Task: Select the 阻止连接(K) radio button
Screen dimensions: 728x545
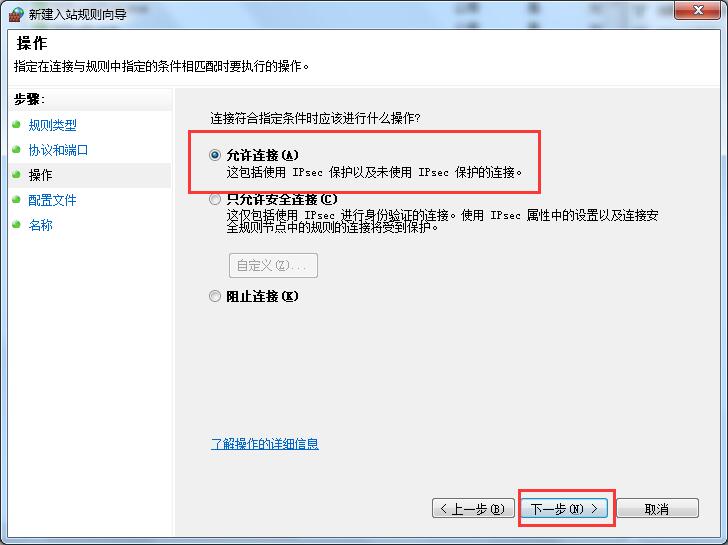Action: point(215,296)
